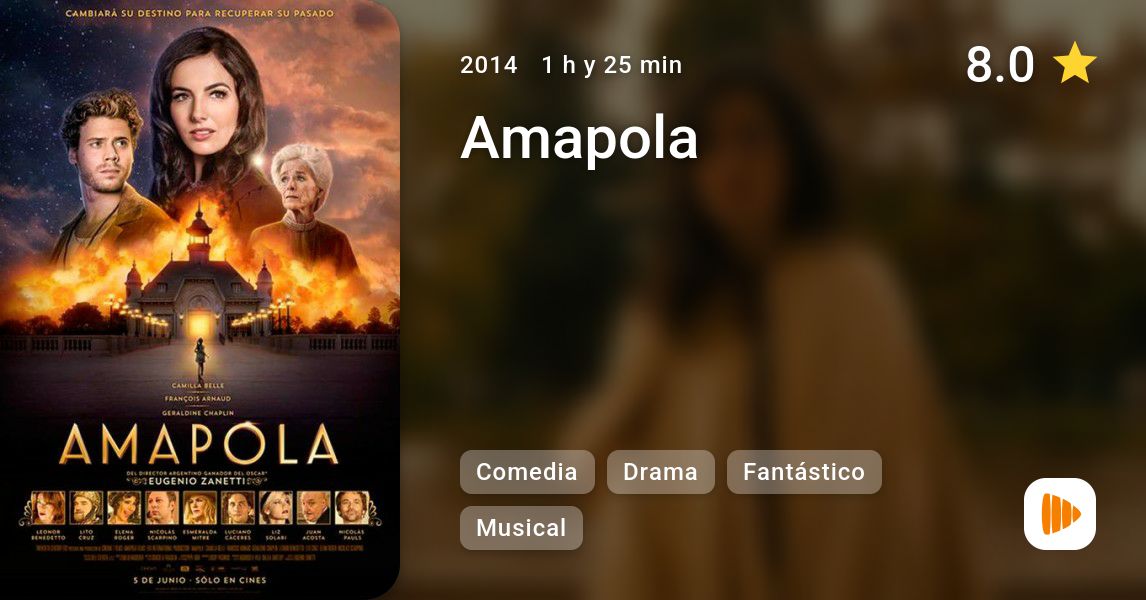Click the 1 h y 25 min runtime
This screenshot has width=1146, height=600.
pyautogui.click(x=612, y=65)
